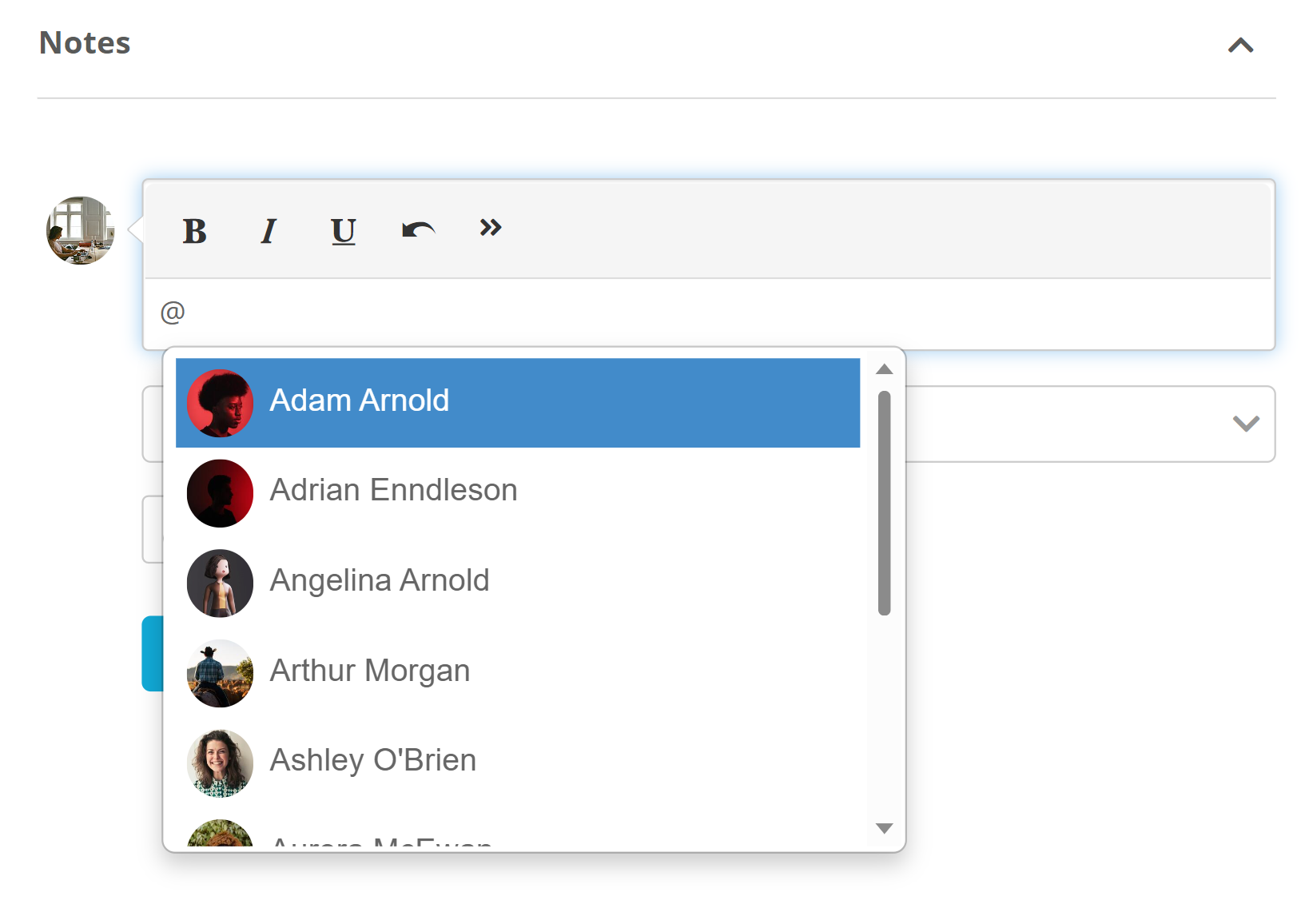Toggle Italic formatting button
The height and width of the screenshot is (924, 1309).
[x=269, y=231]
